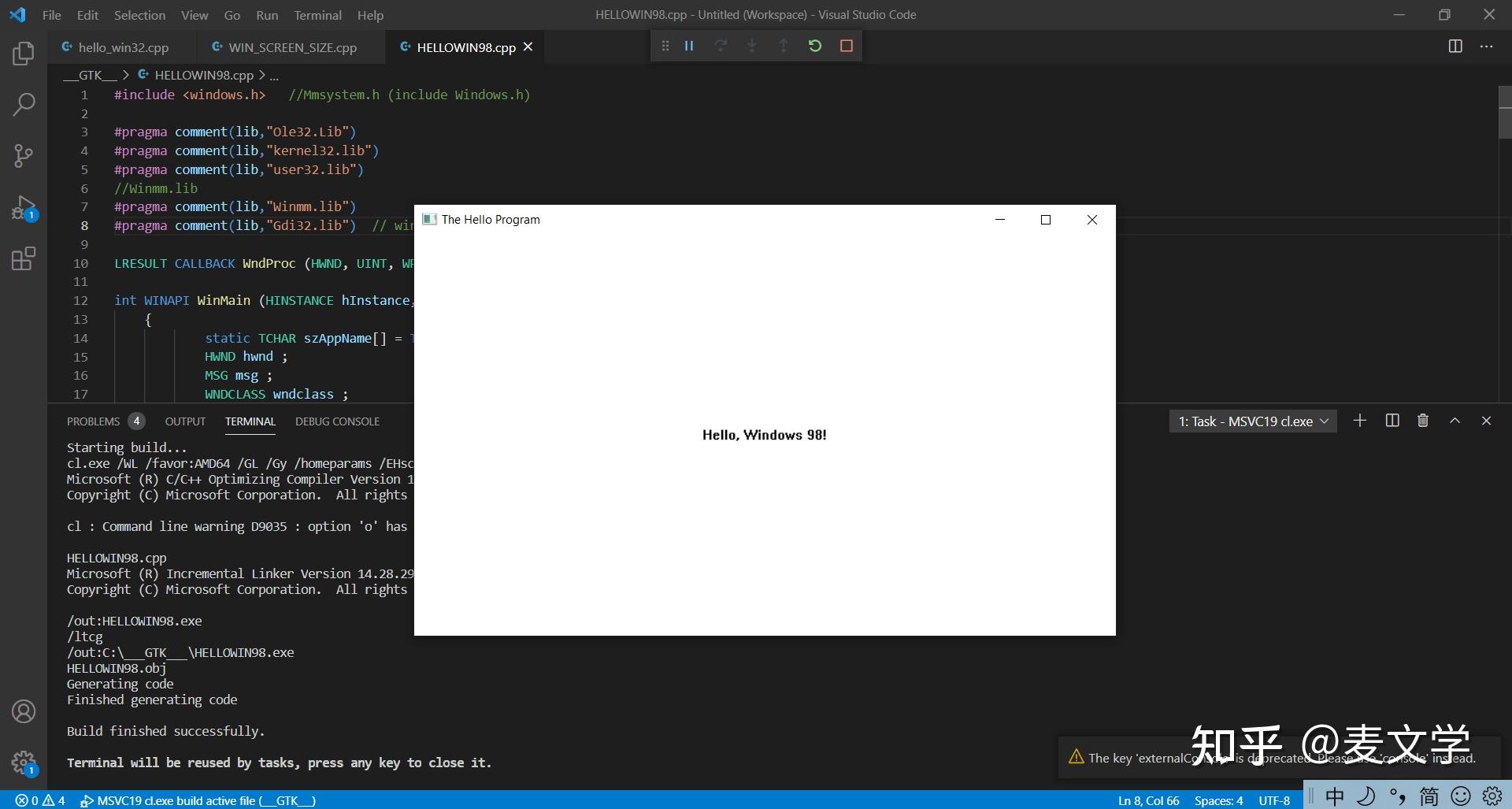Stop debugging with the red square icon
The image size is (1512, 809).
847,46
